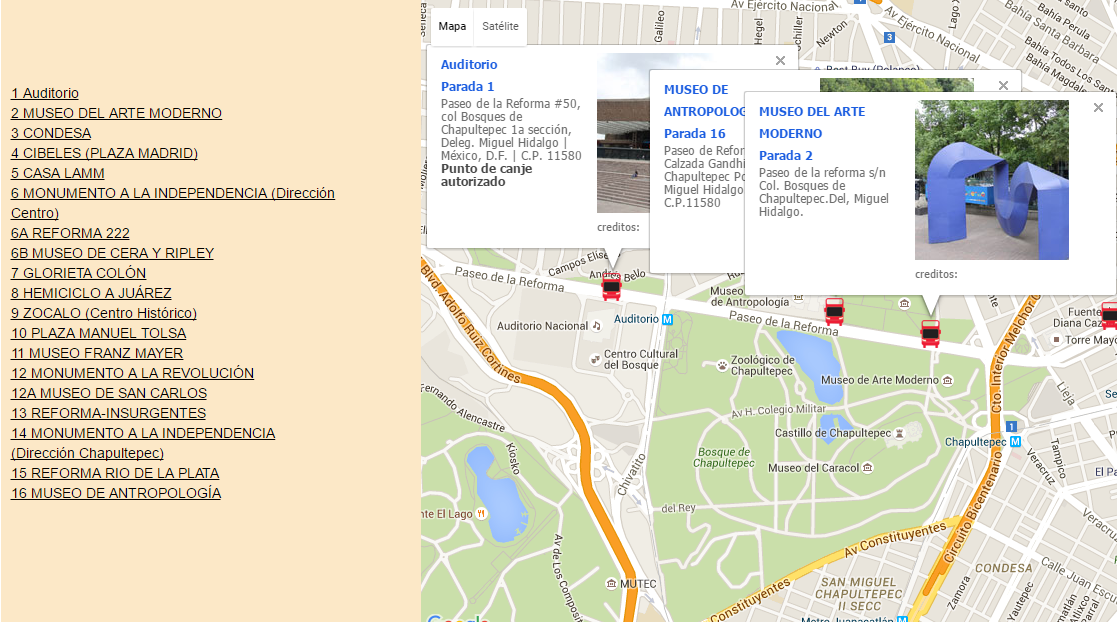The width and height of the screenshot is (1117, 622).
Task: Click the Parada 1 heading in popup
Action: pyautogui.click(x=467, y=86)
